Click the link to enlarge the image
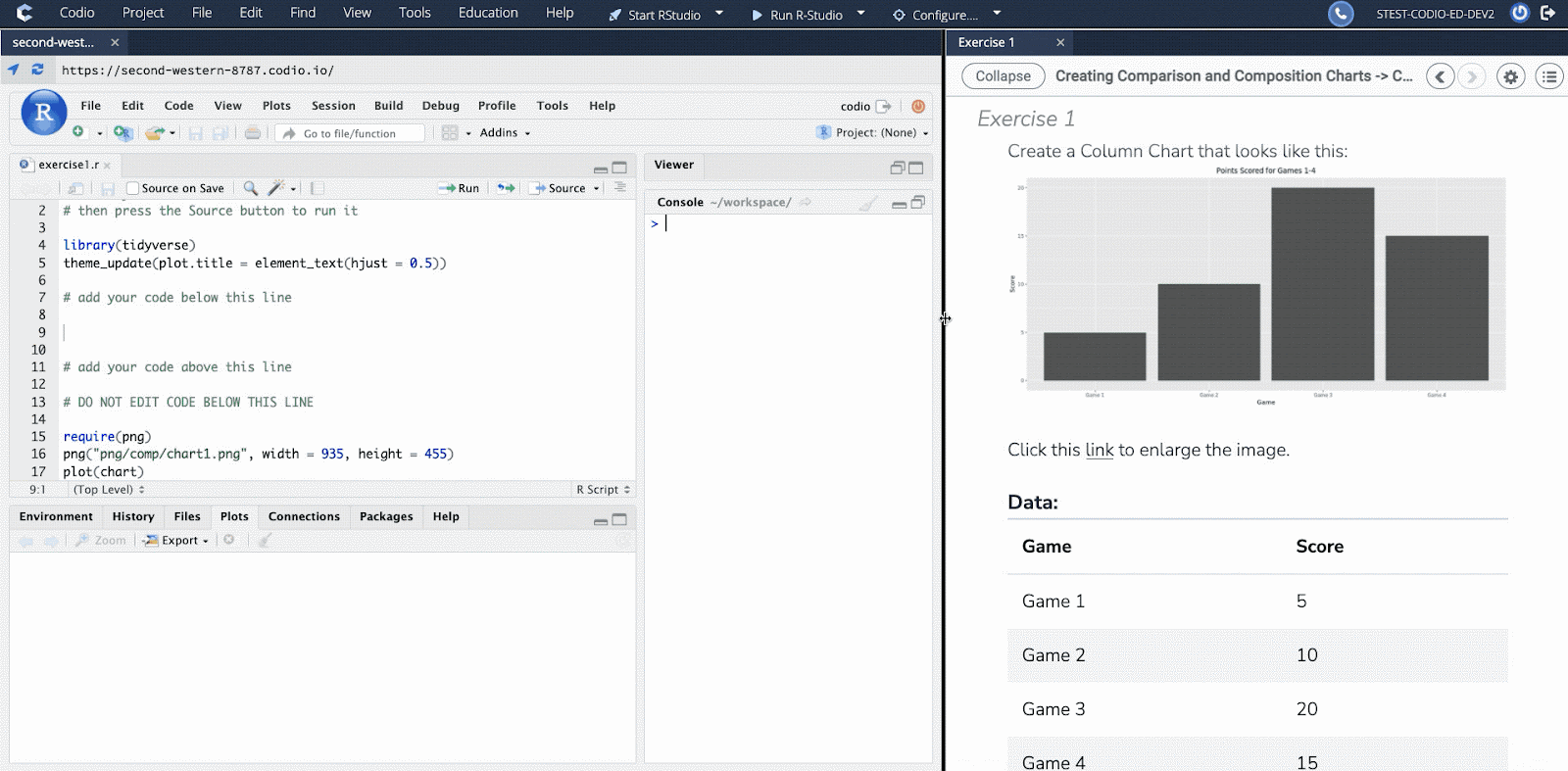Image resolution: width=1568 pixels, height=771 pixels. [x=1100, y=450]
